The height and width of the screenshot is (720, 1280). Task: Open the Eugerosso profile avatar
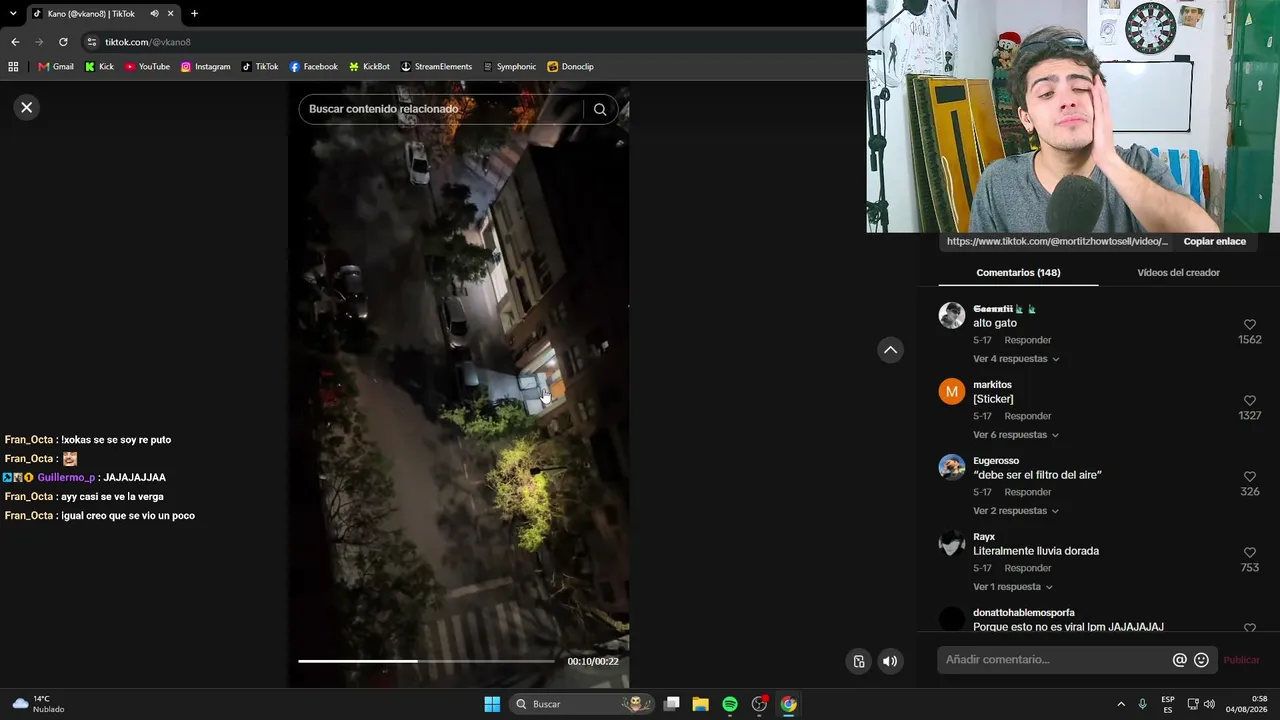click(x=952, y=467)
